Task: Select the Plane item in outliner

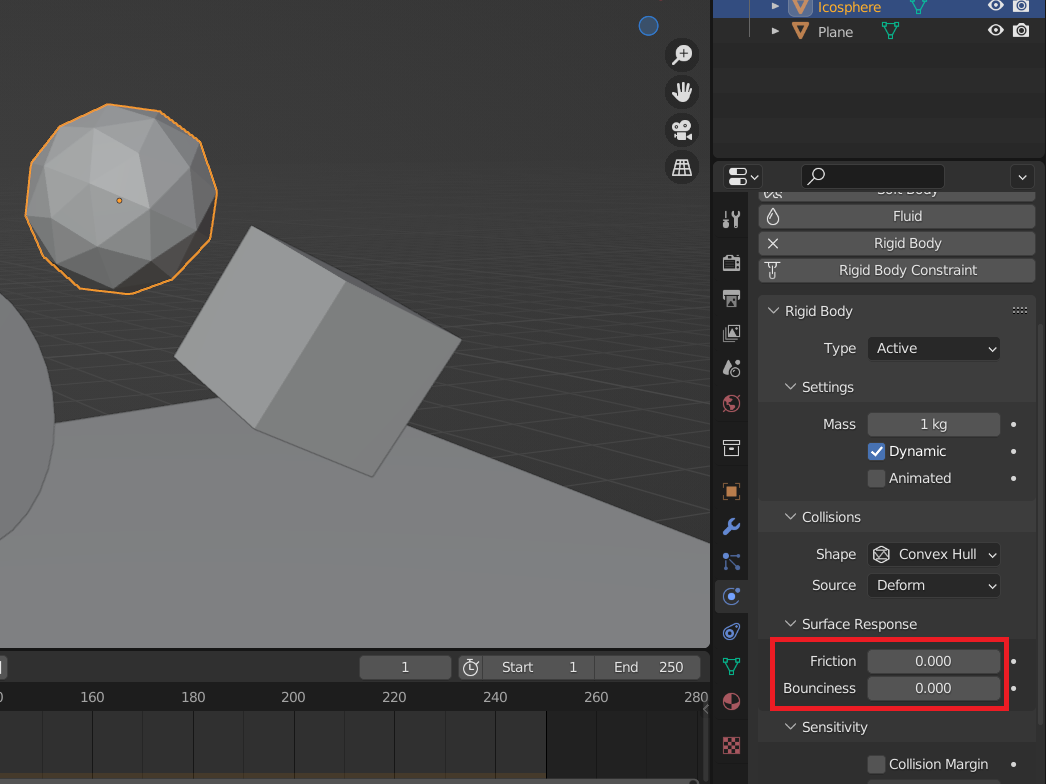Action: pyautogui.click(x=835, y=32)
